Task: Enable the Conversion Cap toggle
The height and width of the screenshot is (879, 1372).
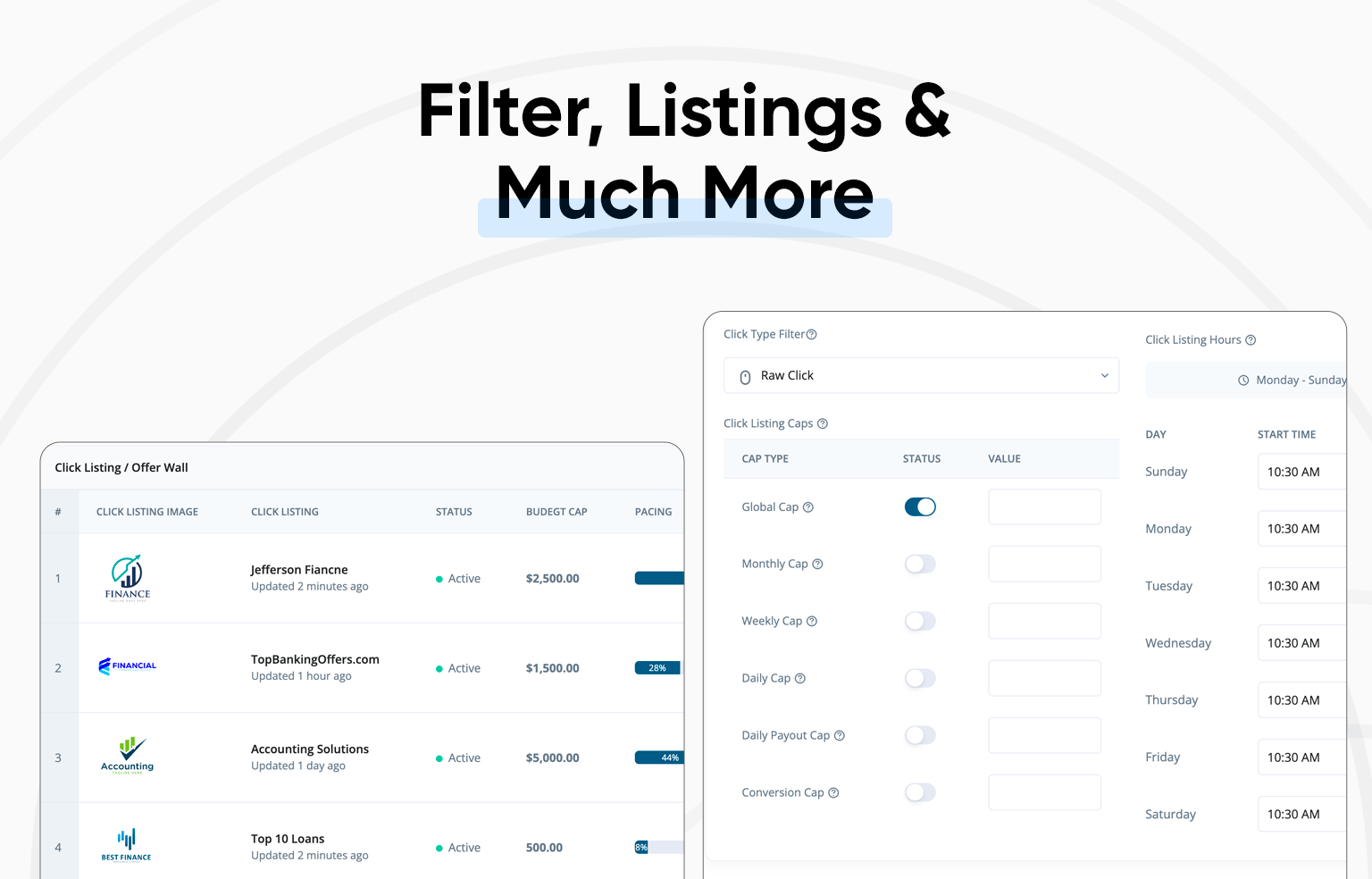Action: [920, 792]
